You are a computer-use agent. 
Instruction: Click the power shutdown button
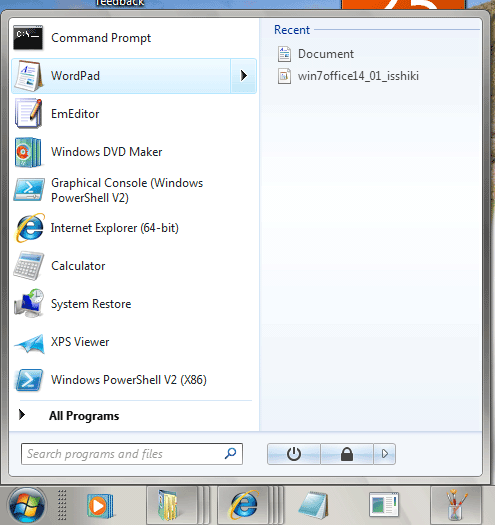294,454
